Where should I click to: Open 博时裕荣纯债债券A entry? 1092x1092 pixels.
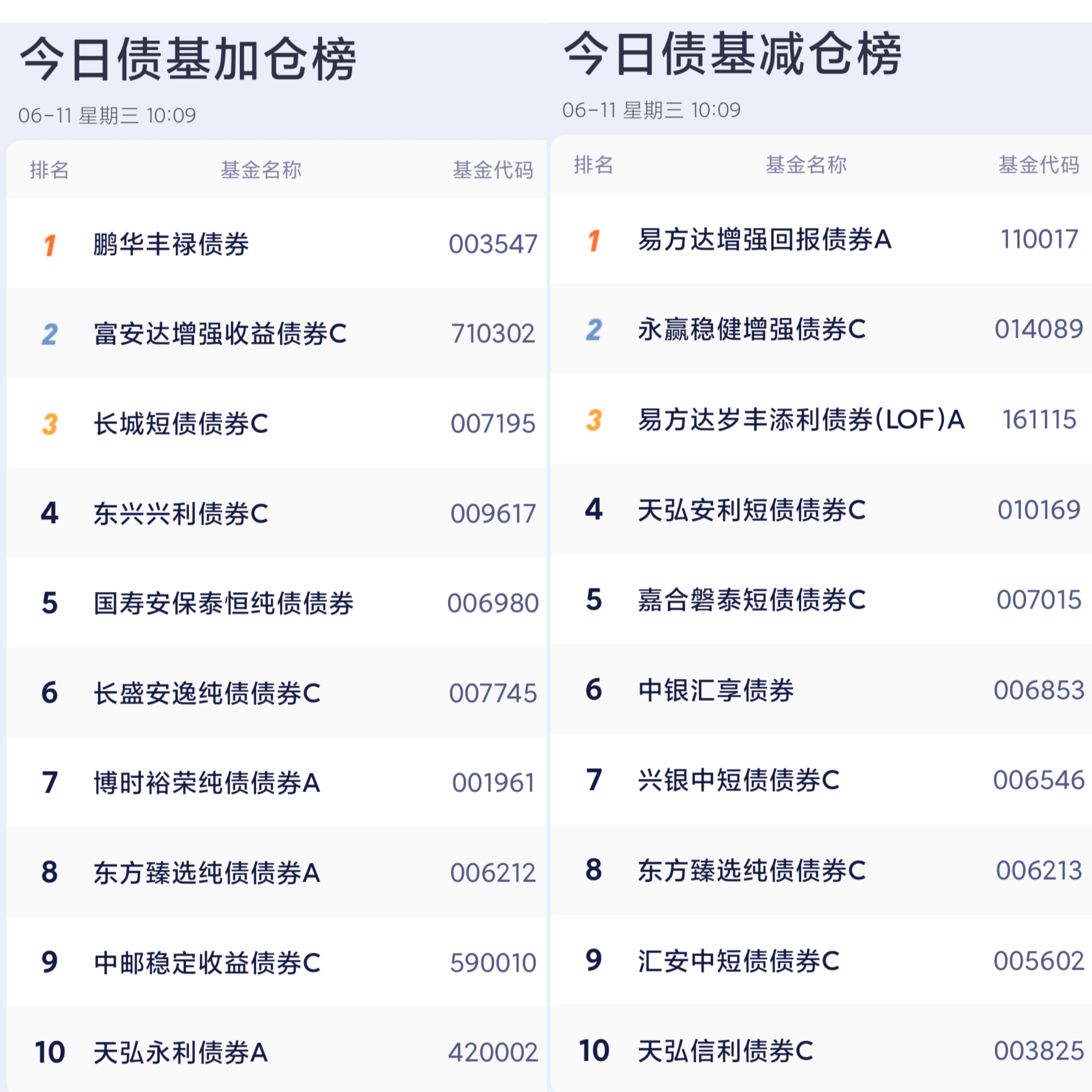click(x=207, y=783)
